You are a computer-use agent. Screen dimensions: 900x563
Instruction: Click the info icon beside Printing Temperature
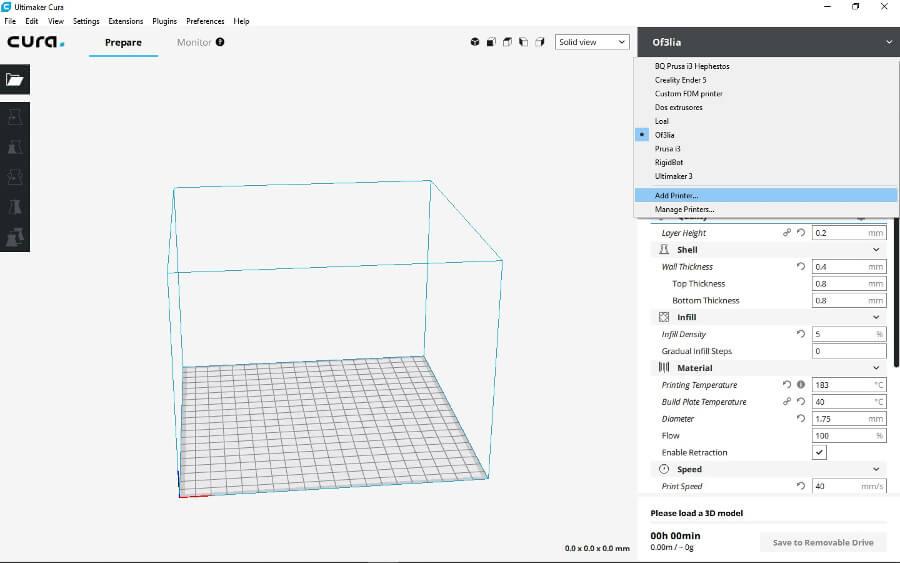click(x=801, y=385)
